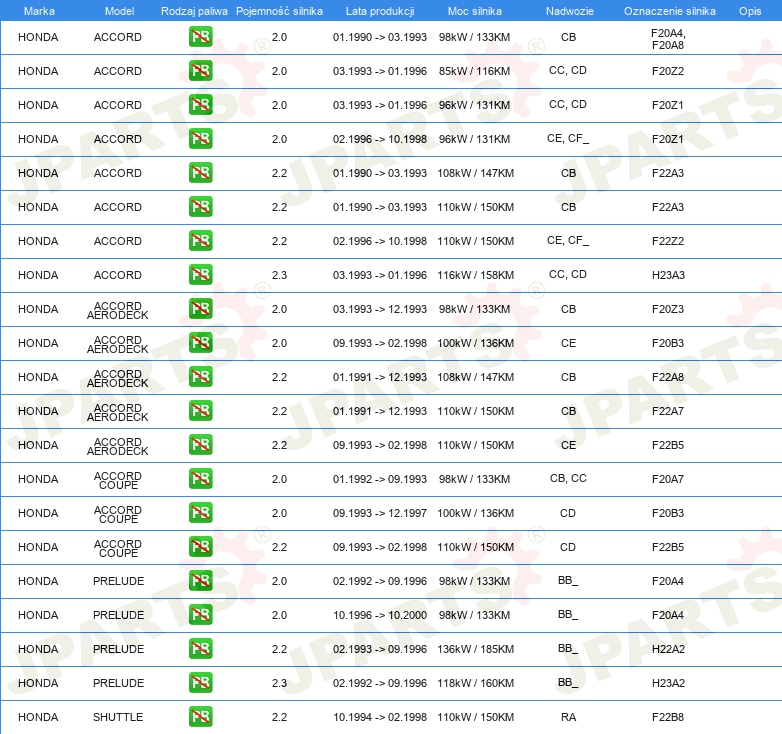Image resolution: width=782 pixels, height=734 pixels.
Task: Click the fuel icon for Accord Aerodeck F20Z3
Action: 200,309
